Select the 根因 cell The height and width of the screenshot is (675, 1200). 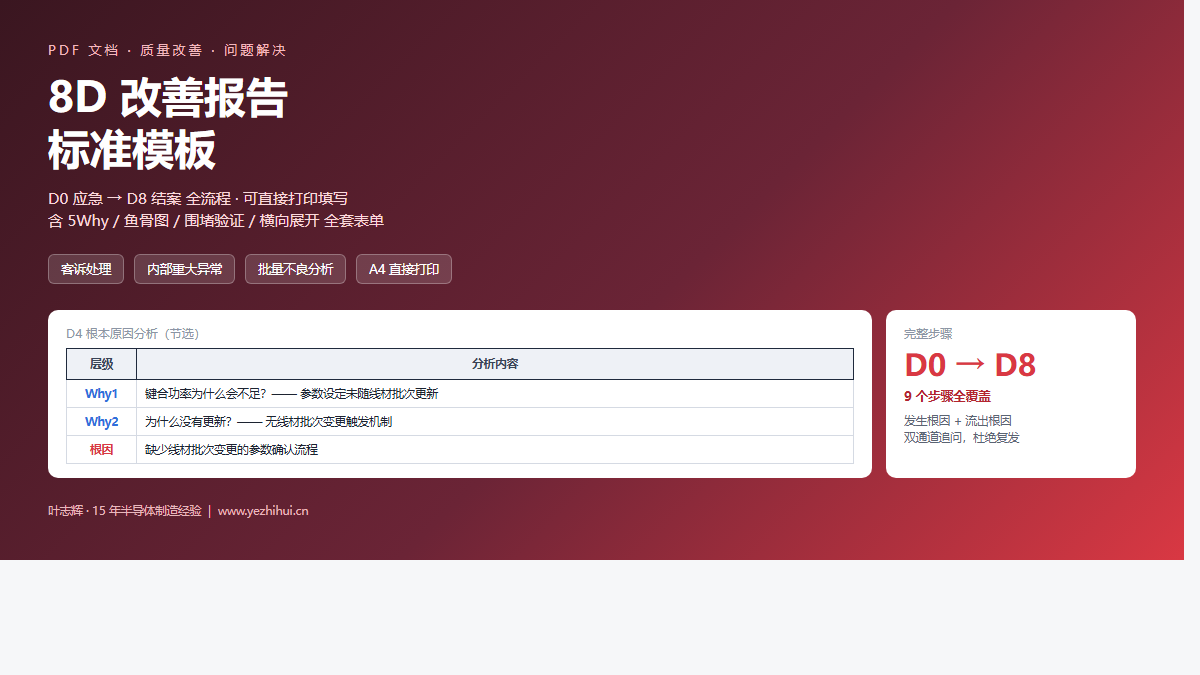[102, 450]
